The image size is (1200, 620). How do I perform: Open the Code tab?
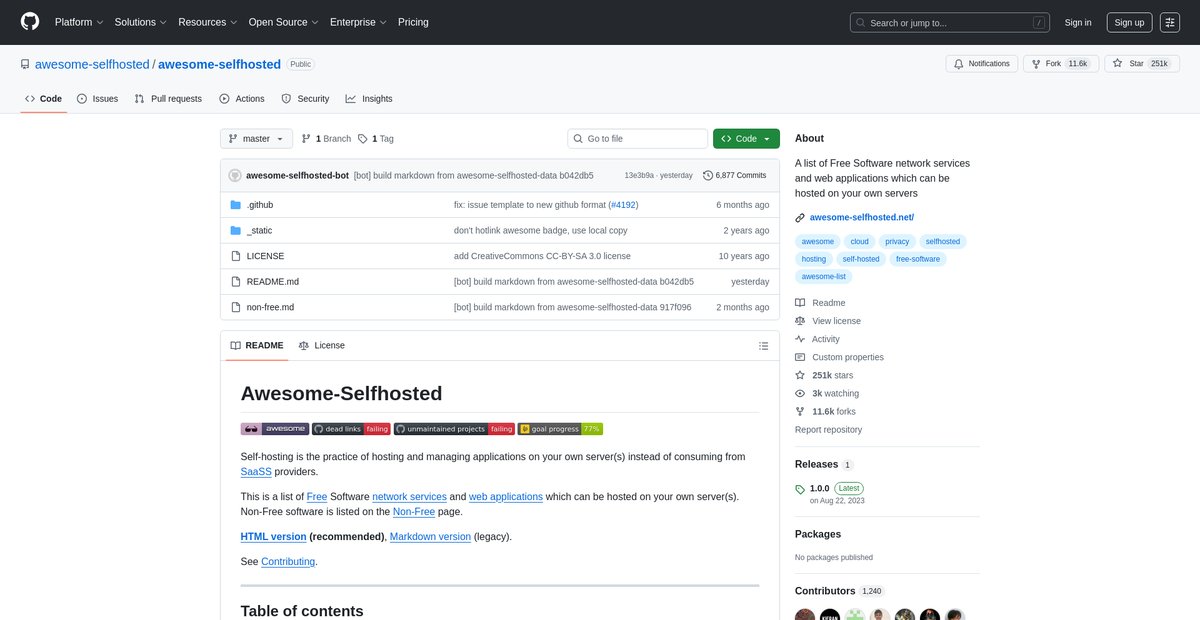pos(43,99)
